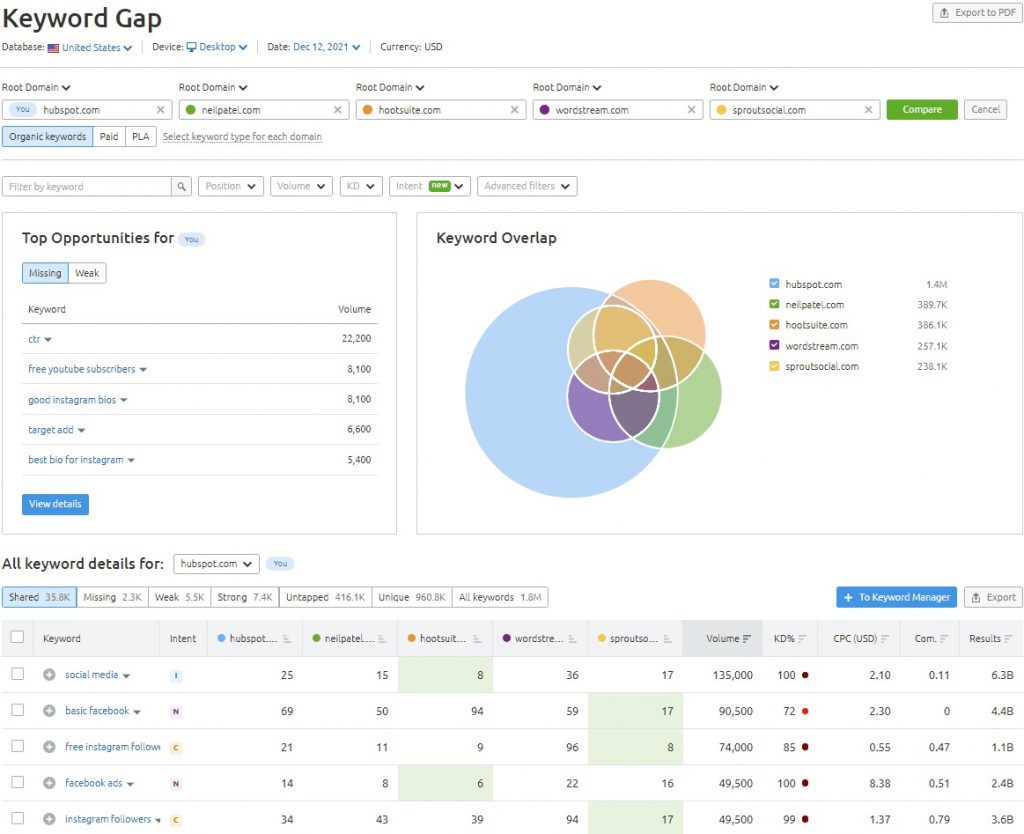This screenshot has height=834, width=1024.
Task: Sort by hubspot column sort icon
Action: [x=287, y=639]
